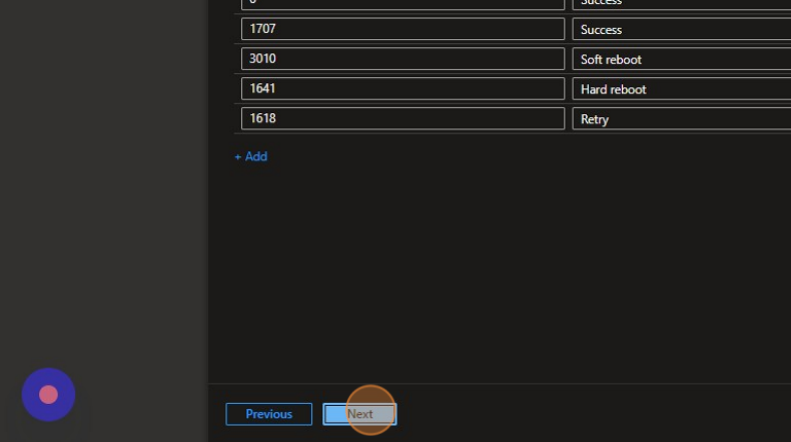Image resolution: width=791 pixels, height=442 pixels.
Task: Click the plus icon beside Add
Action: click(238, 157)
